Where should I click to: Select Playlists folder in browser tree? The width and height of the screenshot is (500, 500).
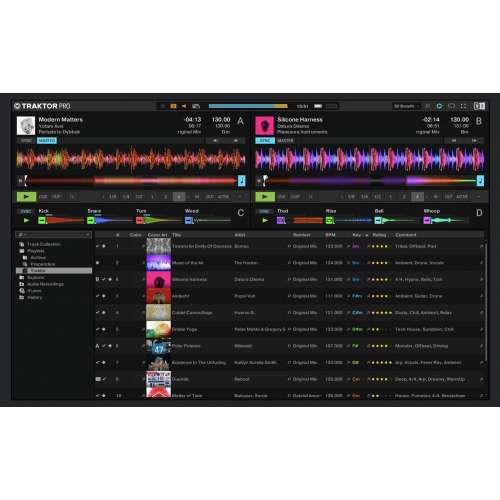tap(36, 251)
